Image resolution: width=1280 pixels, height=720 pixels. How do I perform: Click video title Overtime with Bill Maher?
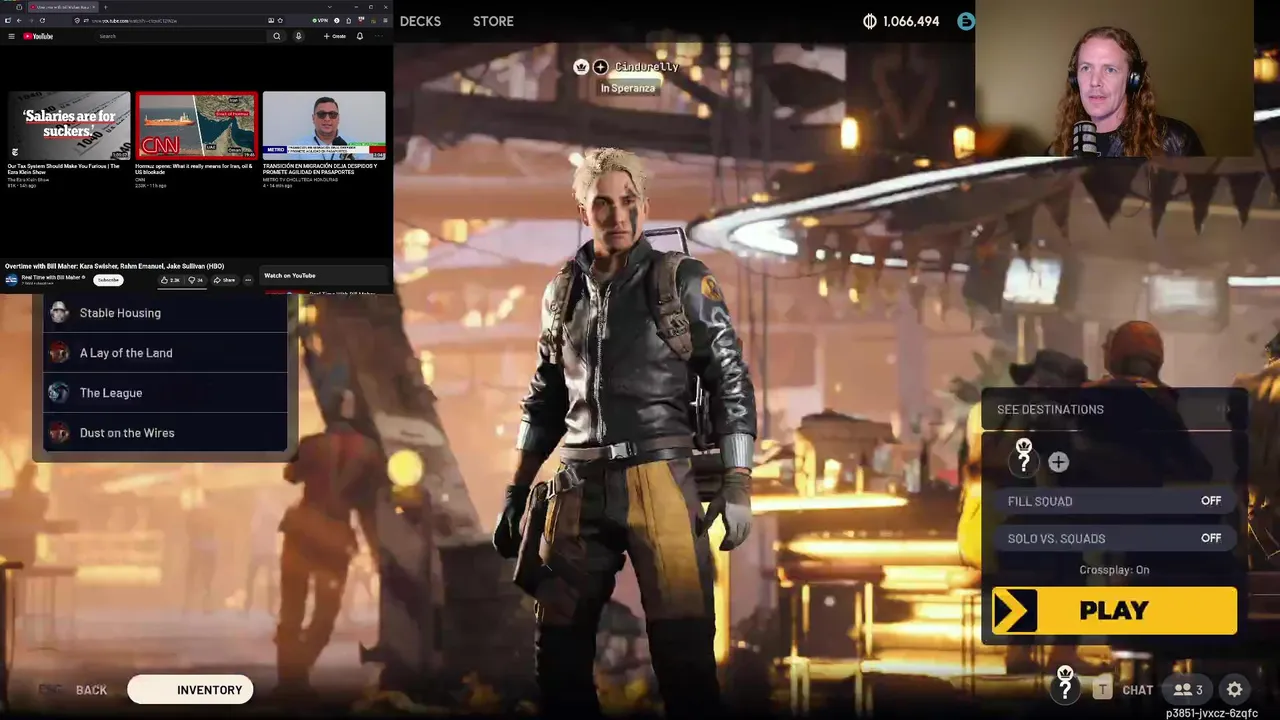pyautogui.click(x=115, y=266)
